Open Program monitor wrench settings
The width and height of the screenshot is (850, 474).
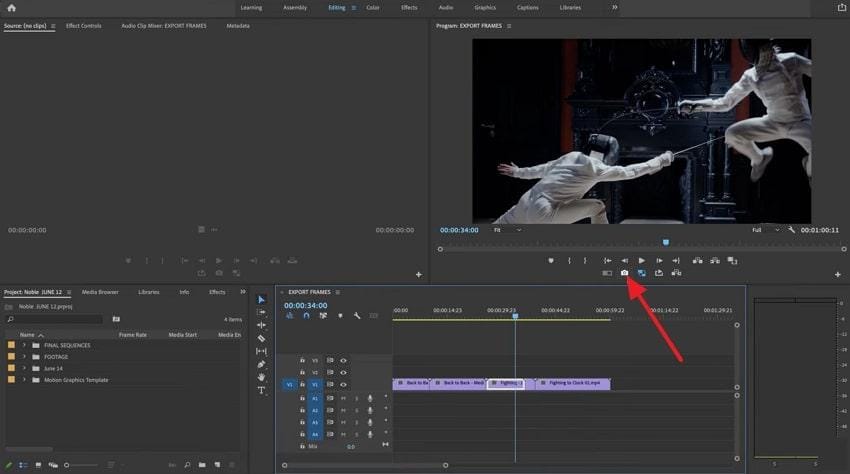point(791,230)
